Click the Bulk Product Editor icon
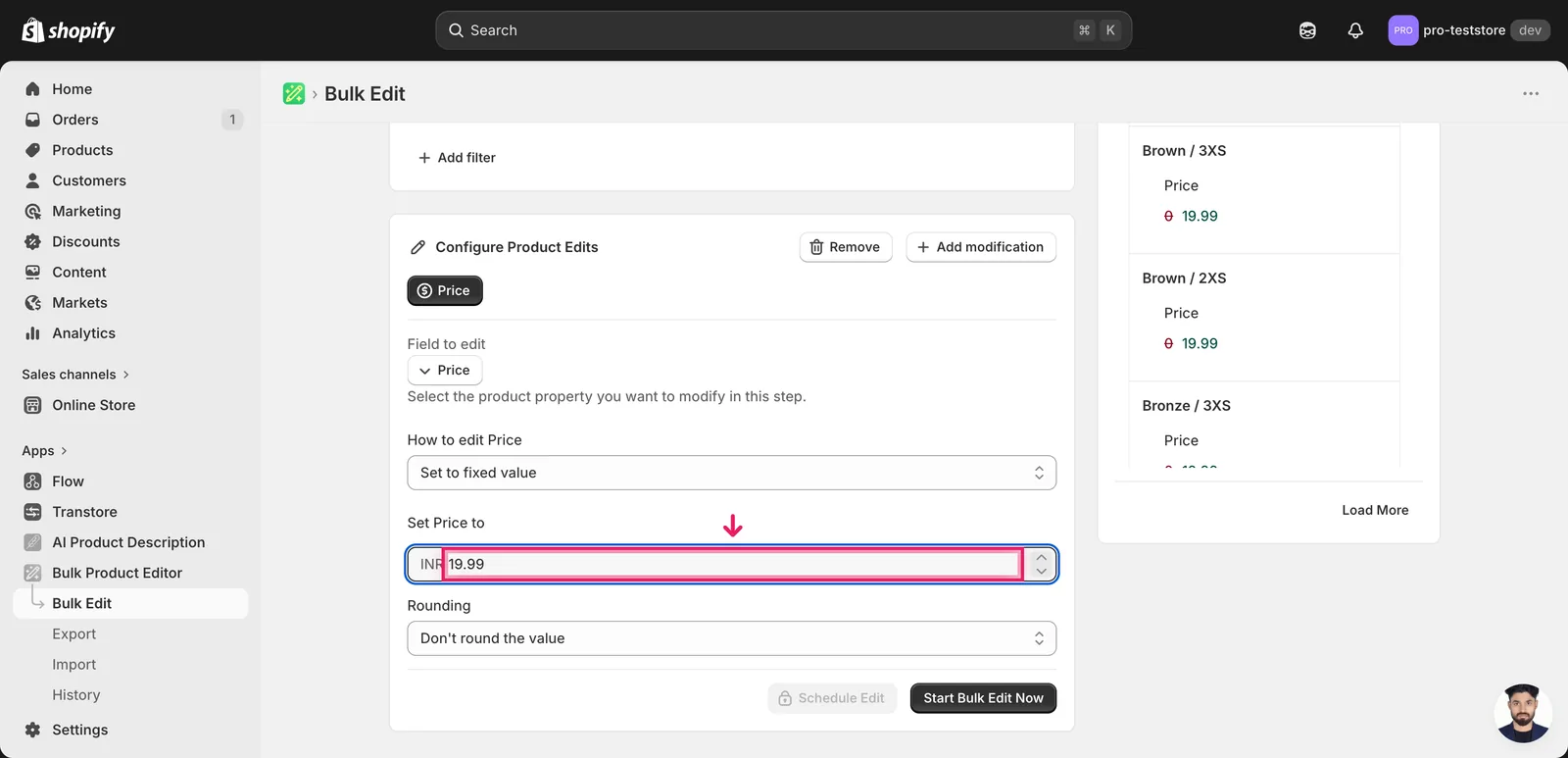The width and height of the screenshot is (1568, 758). click(x=32, y=573)
